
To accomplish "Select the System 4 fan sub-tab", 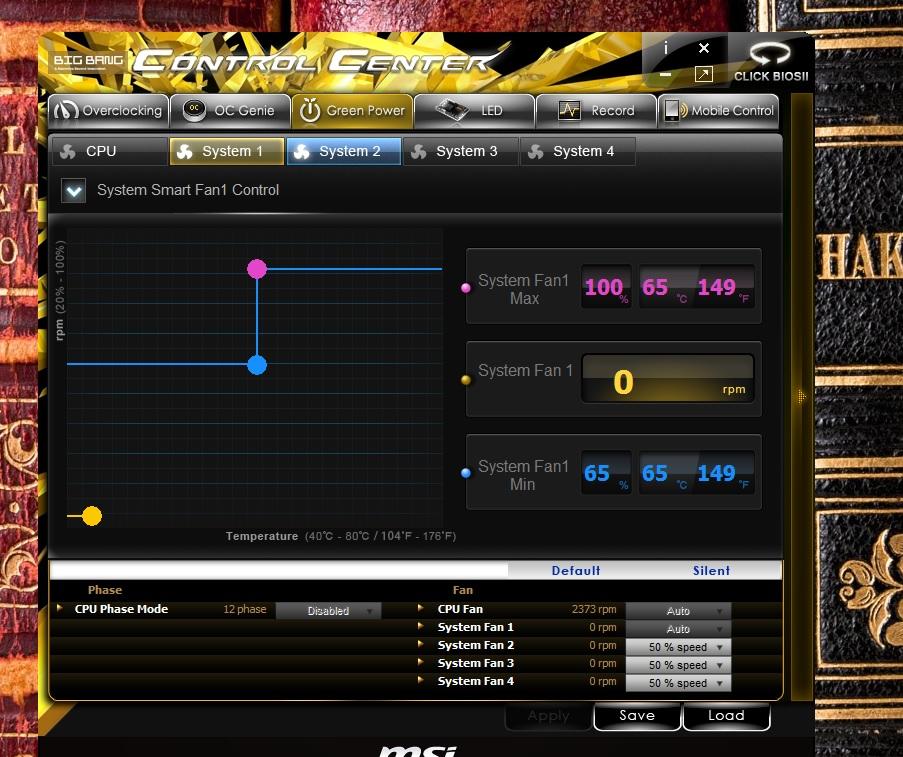I will click(578, 151).
